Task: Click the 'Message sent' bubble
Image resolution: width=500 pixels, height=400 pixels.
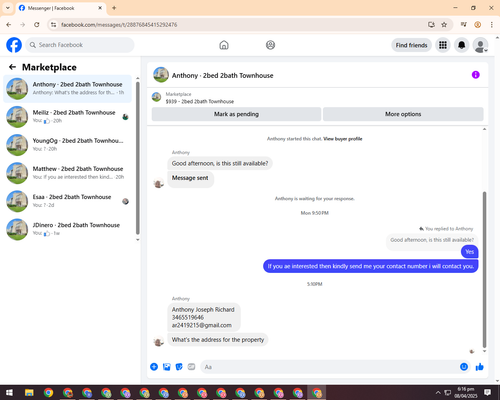Action: pyautogui.click(x=190, y=179)
